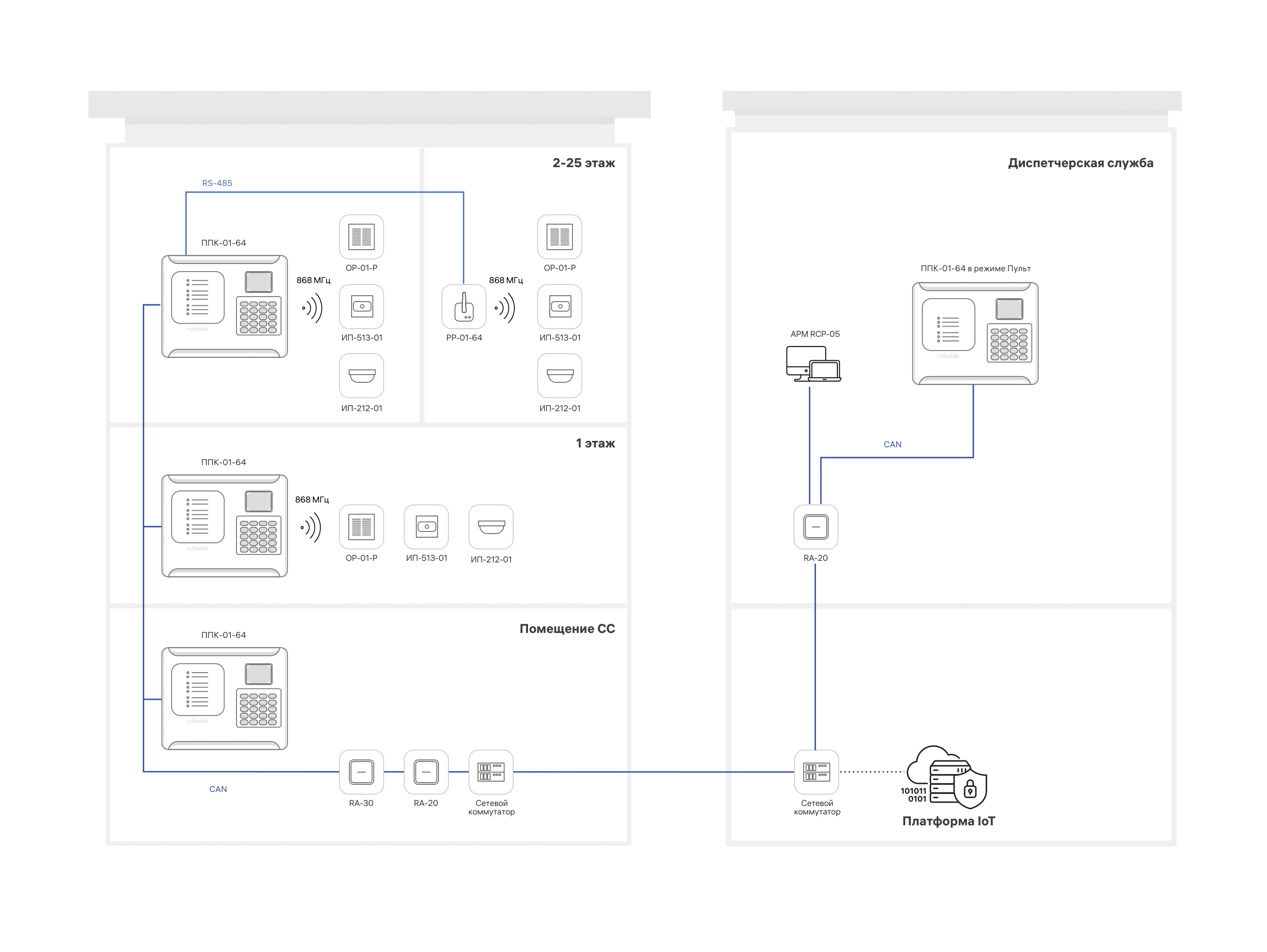Select the 2-25 этаж heading

[583, 163]
